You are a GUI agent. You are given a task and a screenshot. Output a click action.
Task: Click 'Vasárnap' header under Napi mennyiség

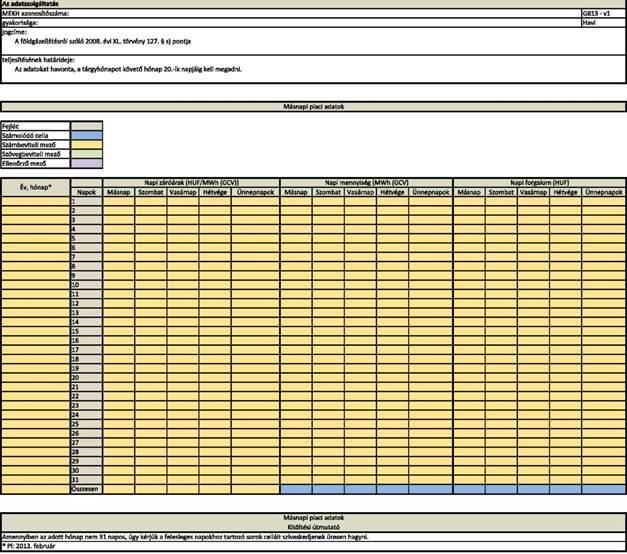pos(360,192)
